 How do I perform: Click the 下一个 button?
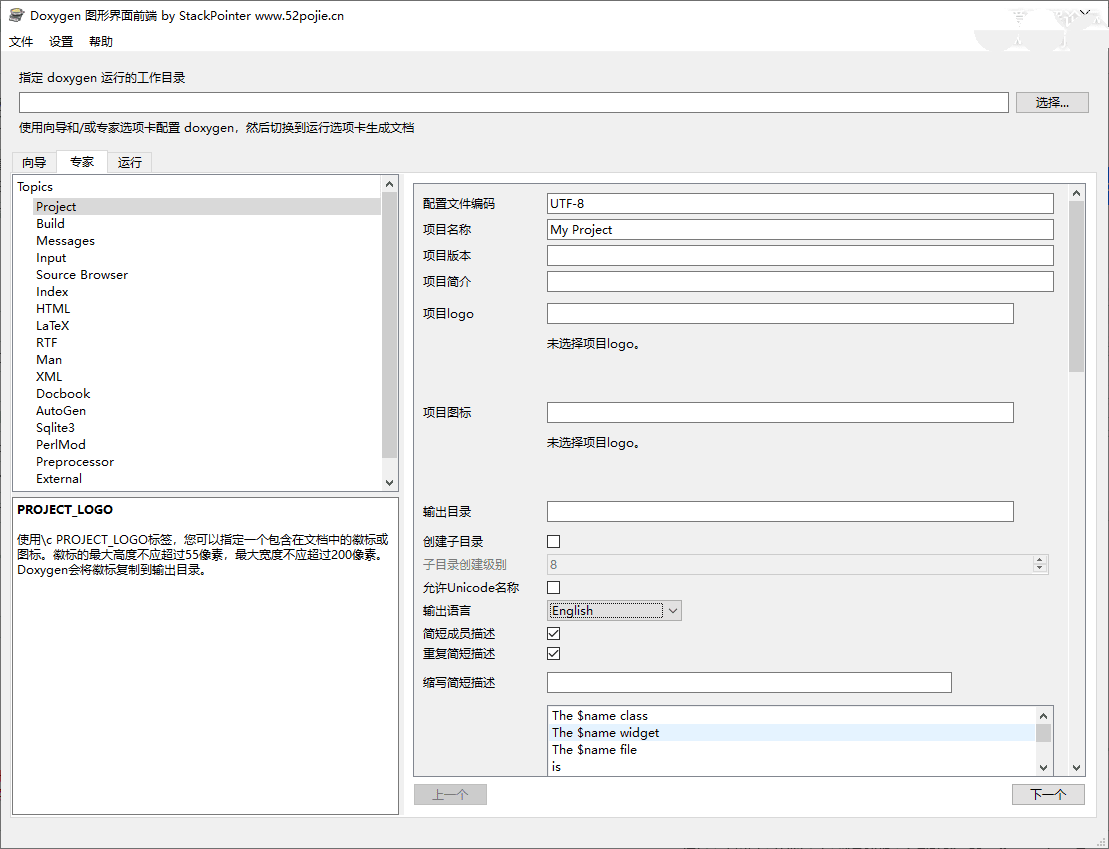tap(1047, 794)
